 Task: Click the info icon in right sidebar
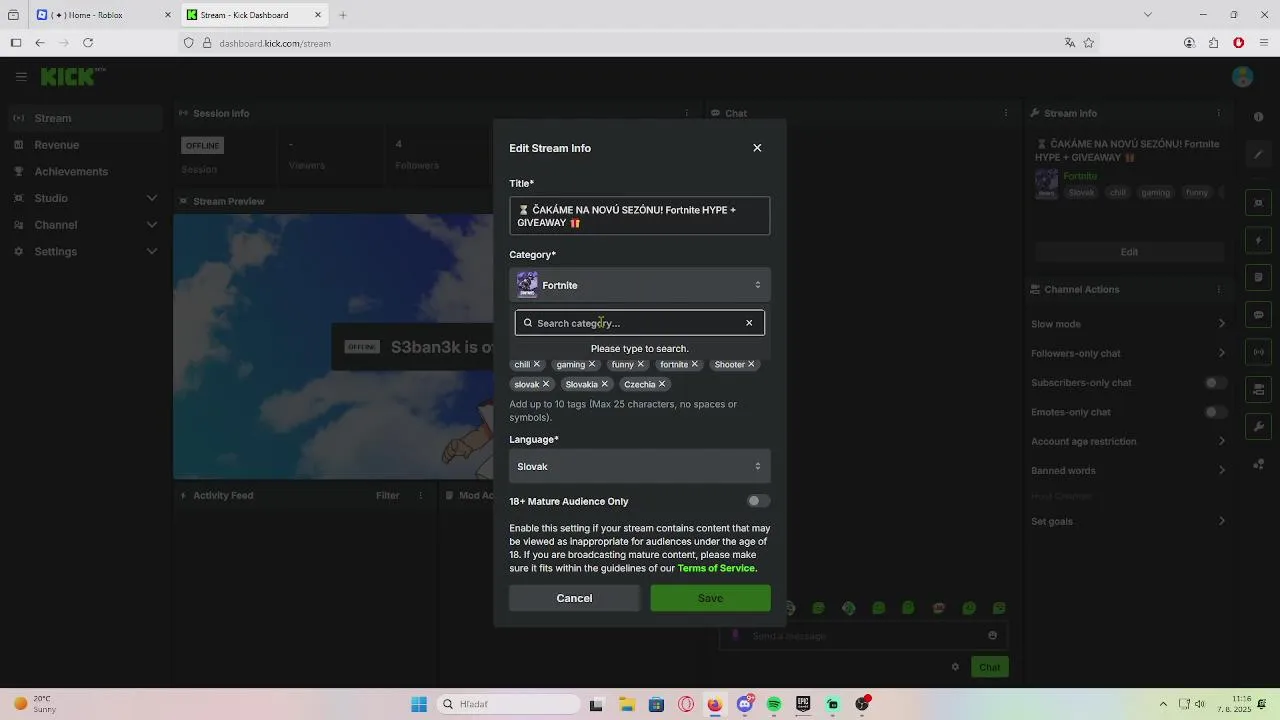click(x=1259, y=117)
